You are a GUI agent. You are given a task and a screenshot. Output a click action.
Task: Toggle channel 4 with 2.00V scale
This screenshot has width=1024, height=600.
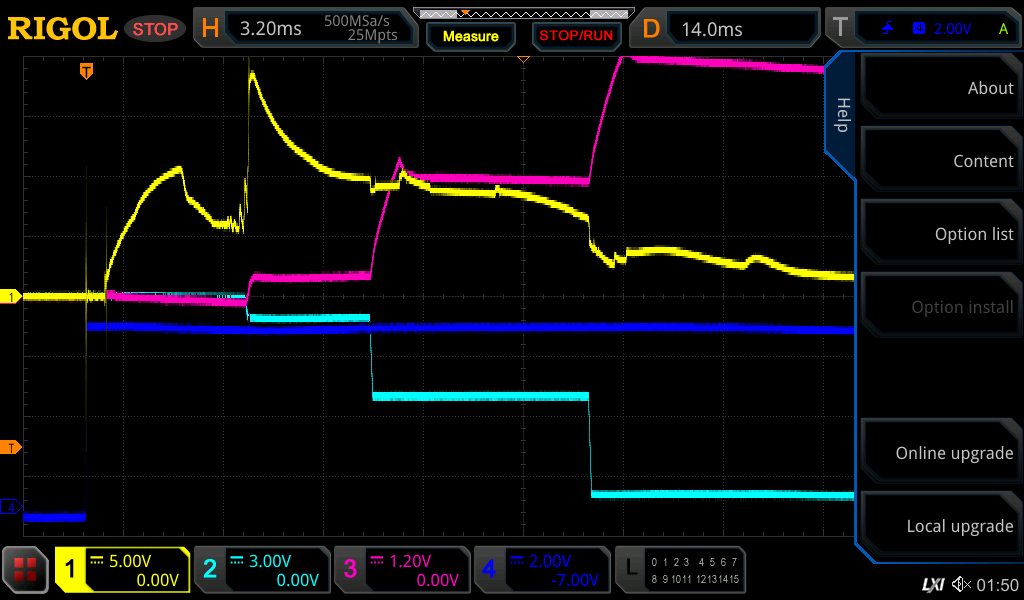(541, 570)
